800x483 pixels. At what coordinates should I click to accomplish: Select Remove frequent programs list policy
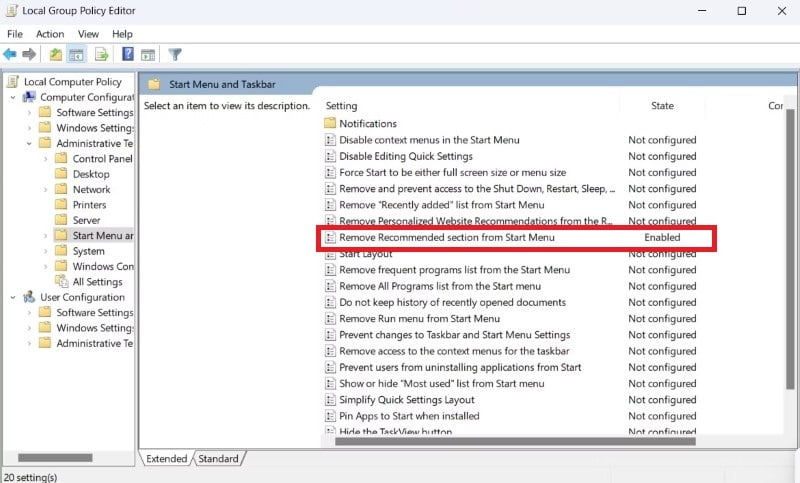(454, 270)
